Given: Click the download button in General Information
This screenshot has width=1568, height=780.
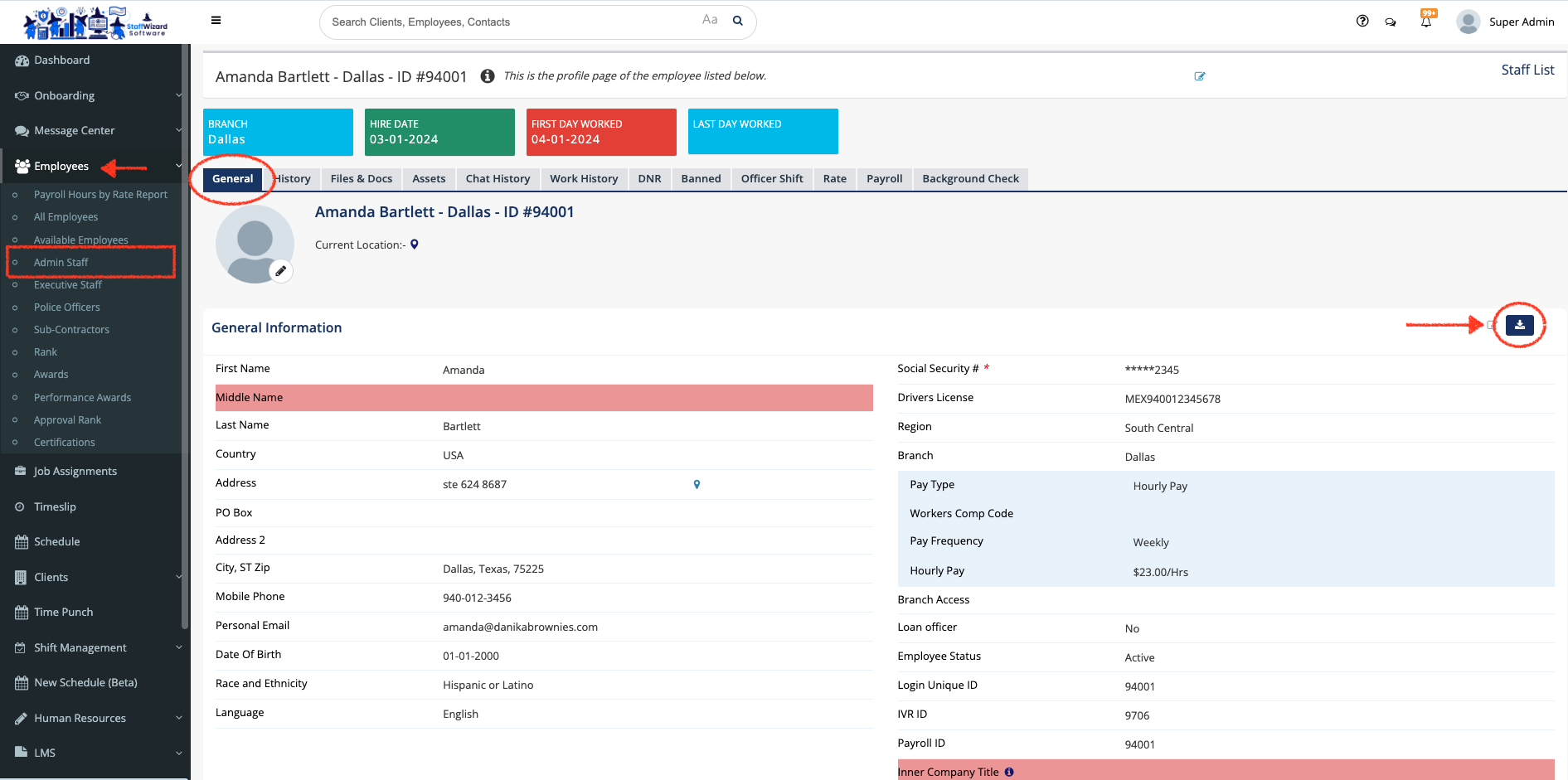Looking at the screenshot, I should 1519,325.
